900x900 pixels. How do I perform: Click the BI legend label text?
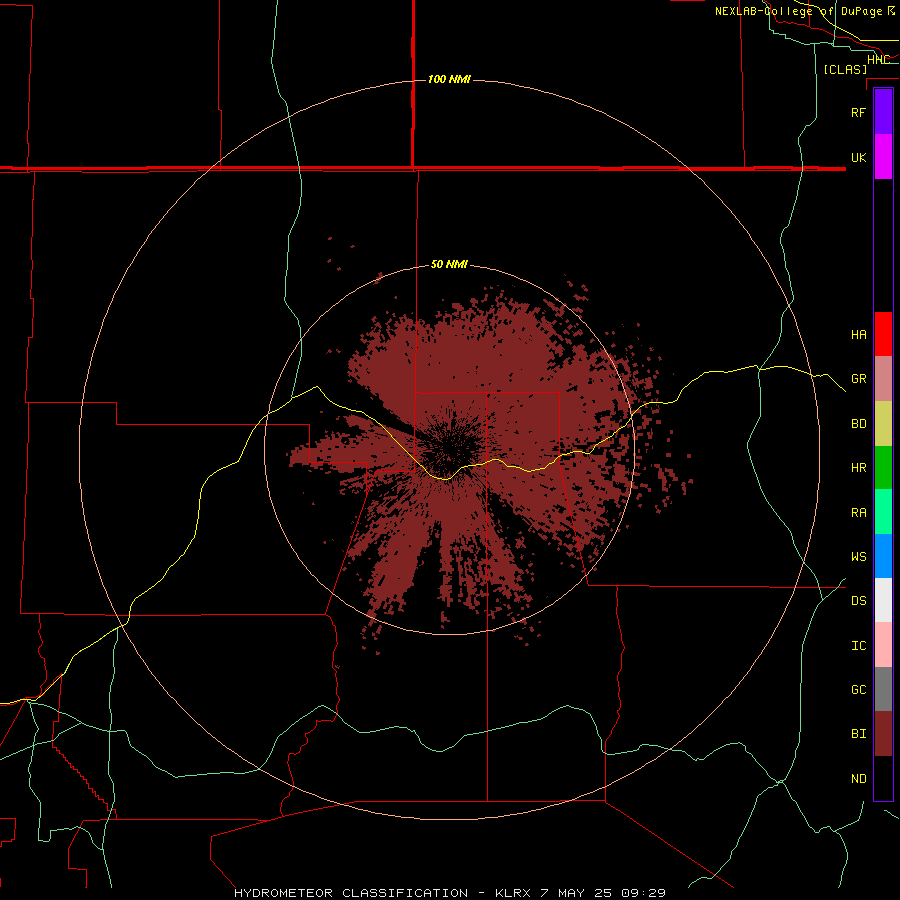(x=859, y=734)
